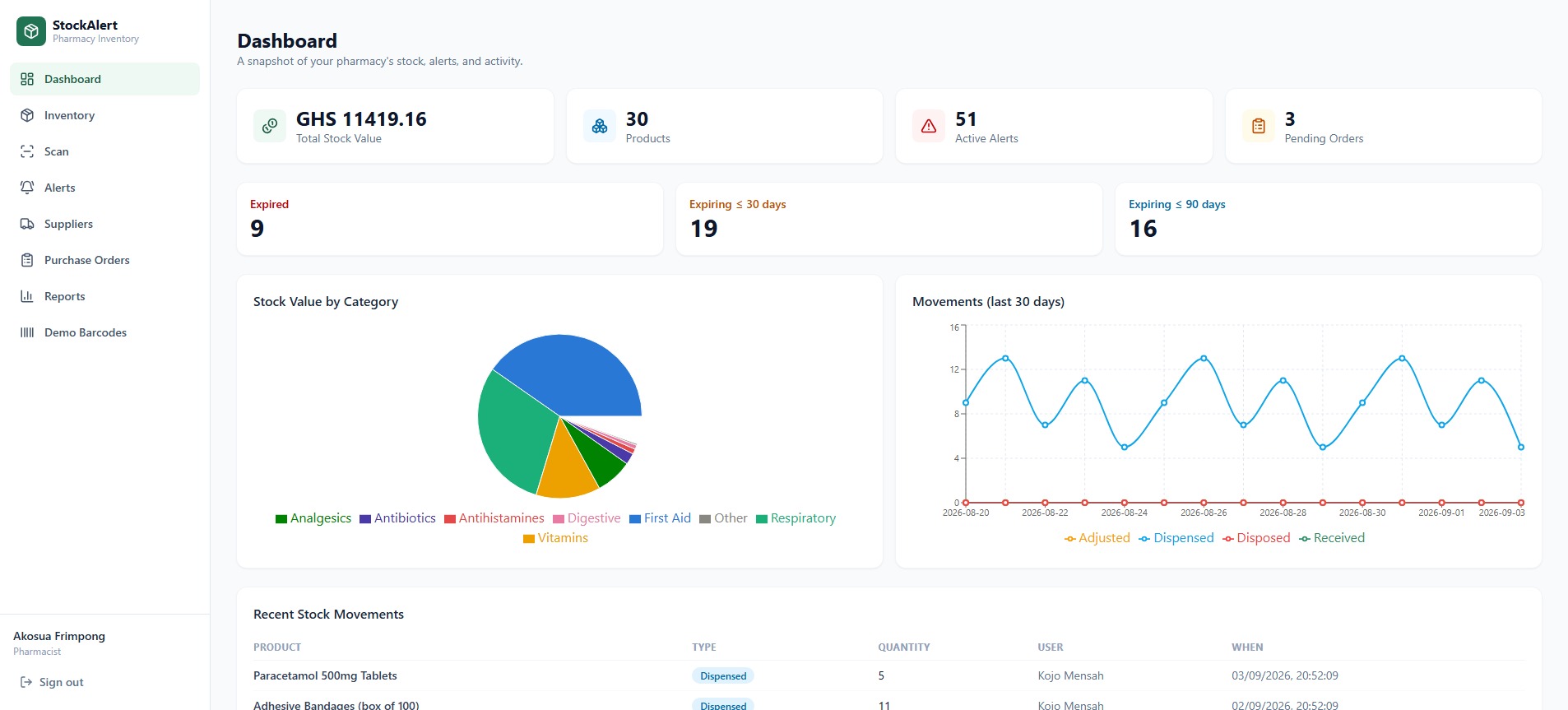Click the Demo Barcodes barcode icon
Screen dimensions: 1568x710
click(27, 332)
